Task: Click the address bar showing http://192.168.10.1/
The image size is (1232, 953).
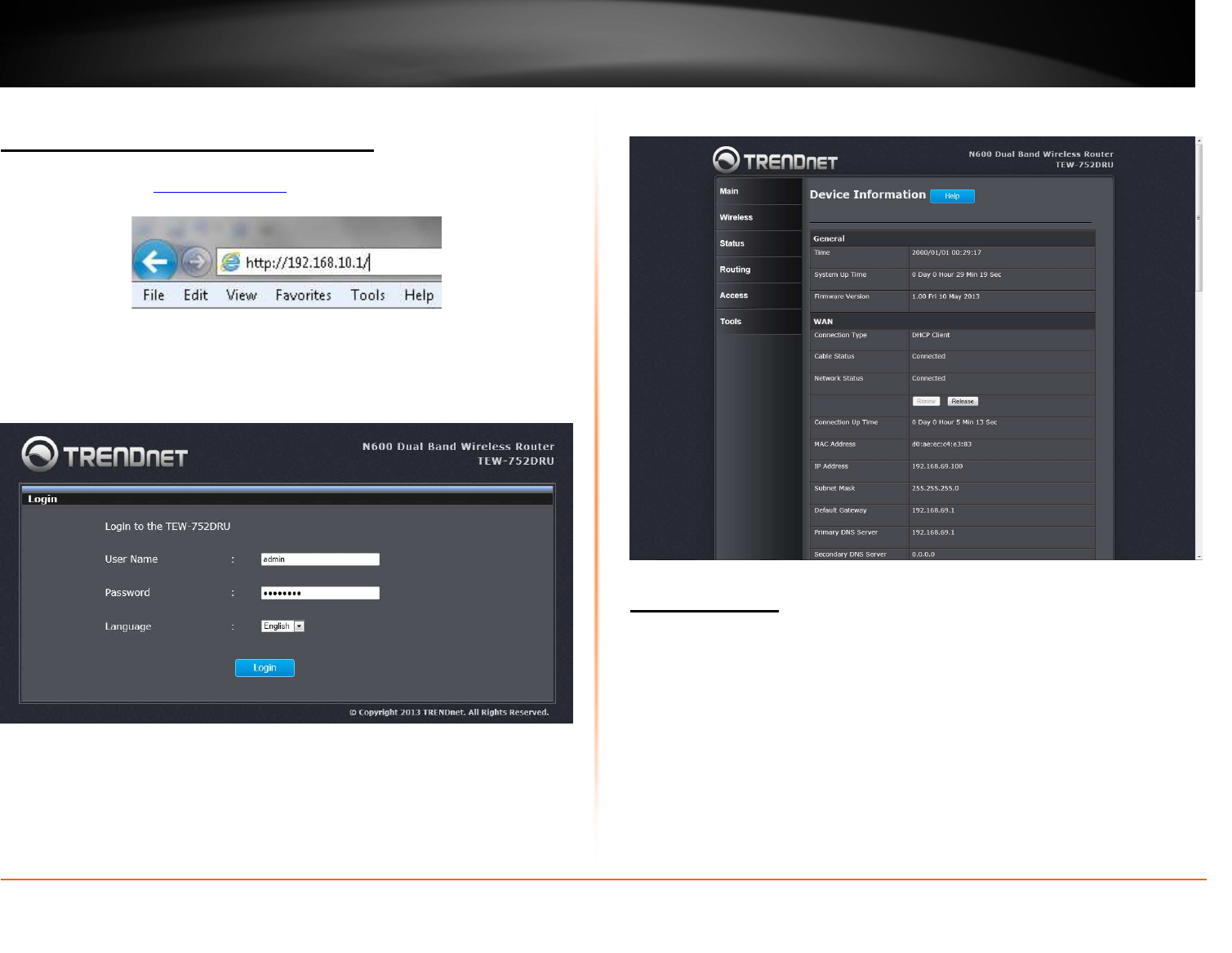Action: 329,262
